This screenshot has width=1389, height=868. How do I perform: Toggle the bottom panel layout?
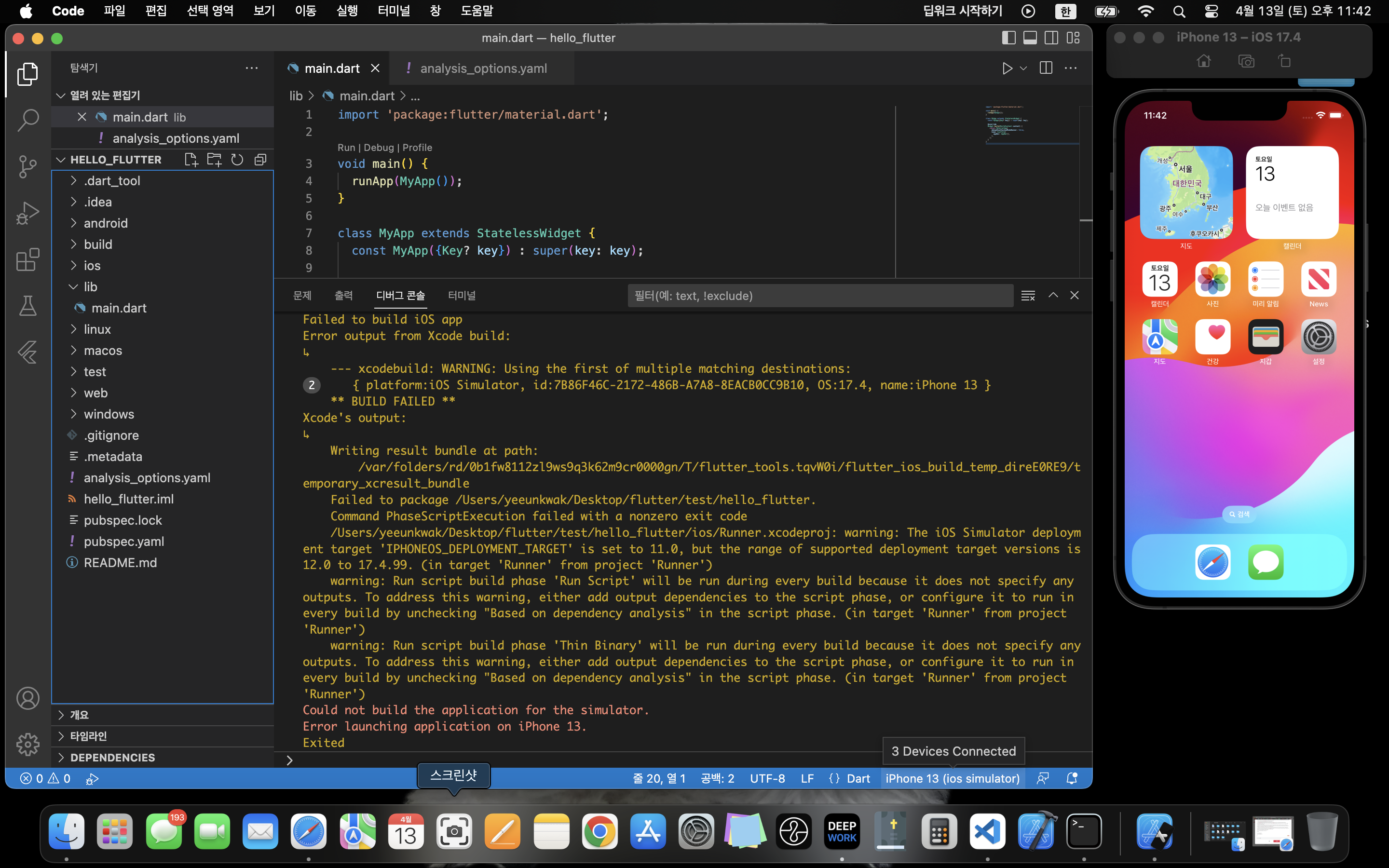(1030, 38)
